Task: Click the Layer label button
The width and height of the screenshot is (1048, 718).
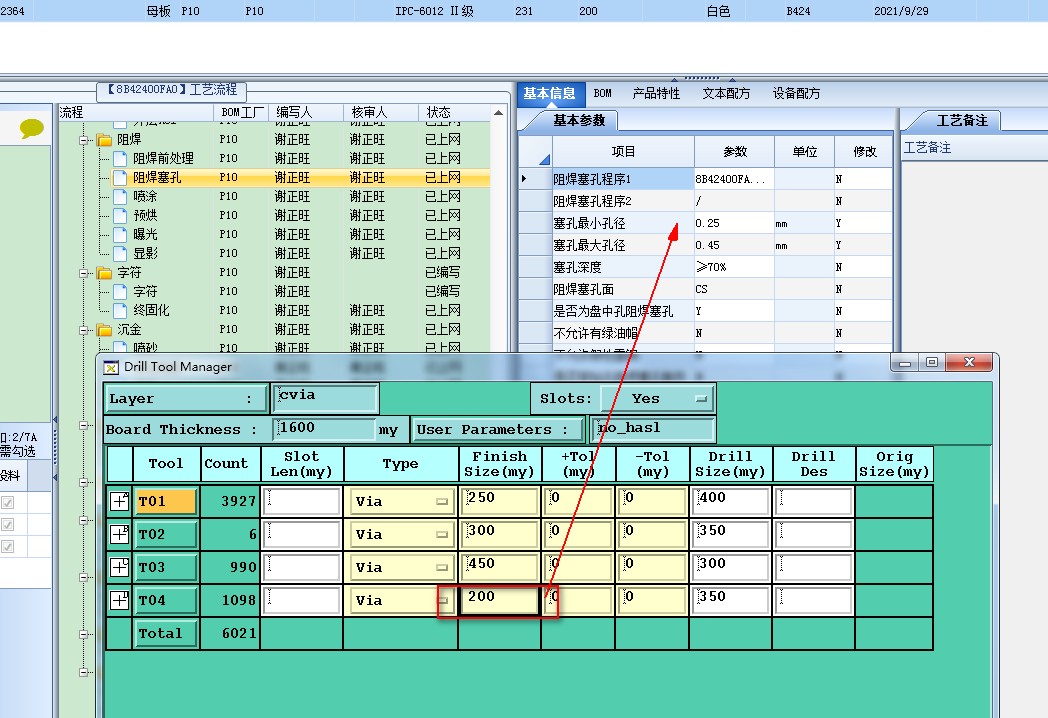Action: [x=186, y=398]
